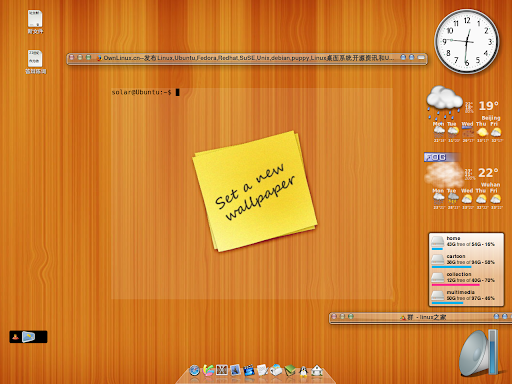Select Wuhan city label in weather widget

point(490,185)
